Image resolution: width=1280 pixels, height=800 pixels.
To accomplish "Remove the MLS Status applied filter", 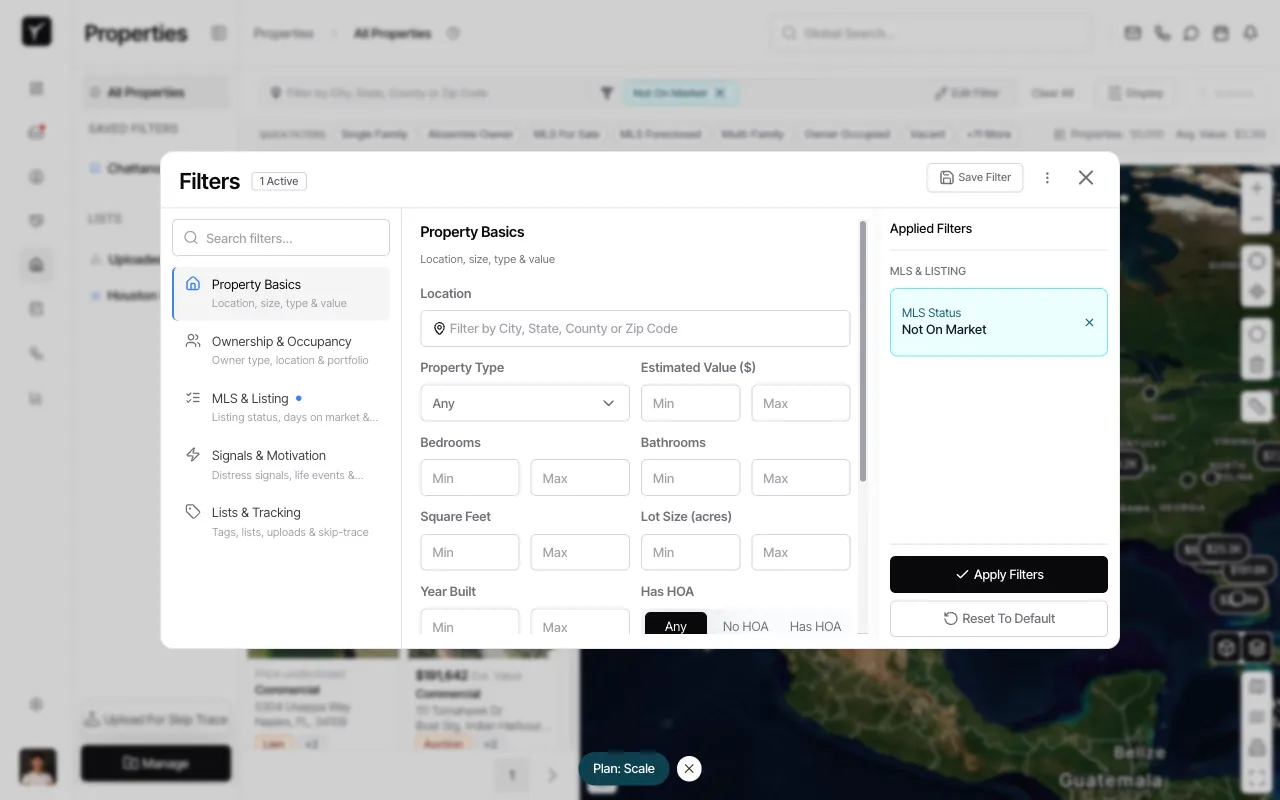I will pos(1089,322).
